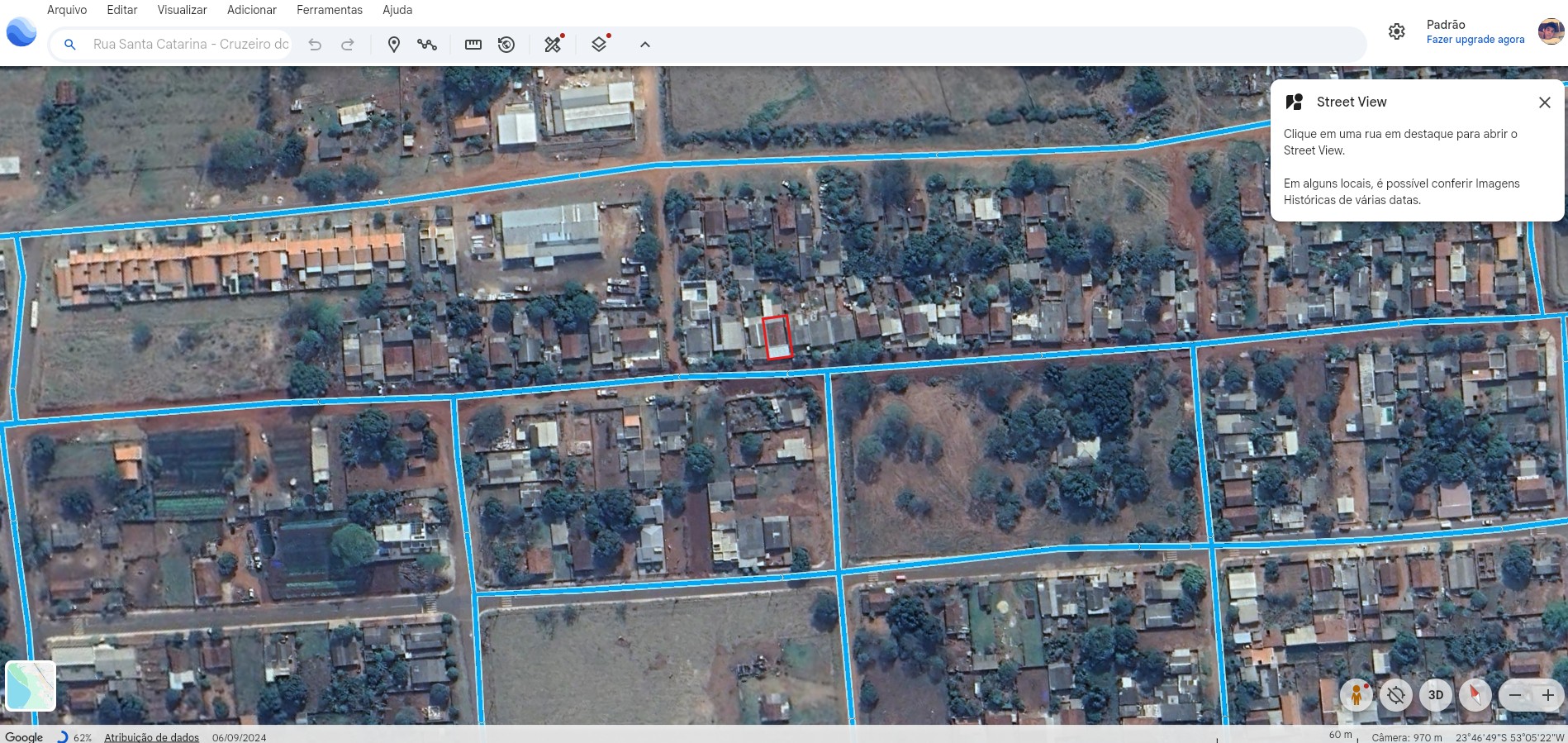Click the 60 m scale indicator
1568x743 pixels.
point(1341,735)
